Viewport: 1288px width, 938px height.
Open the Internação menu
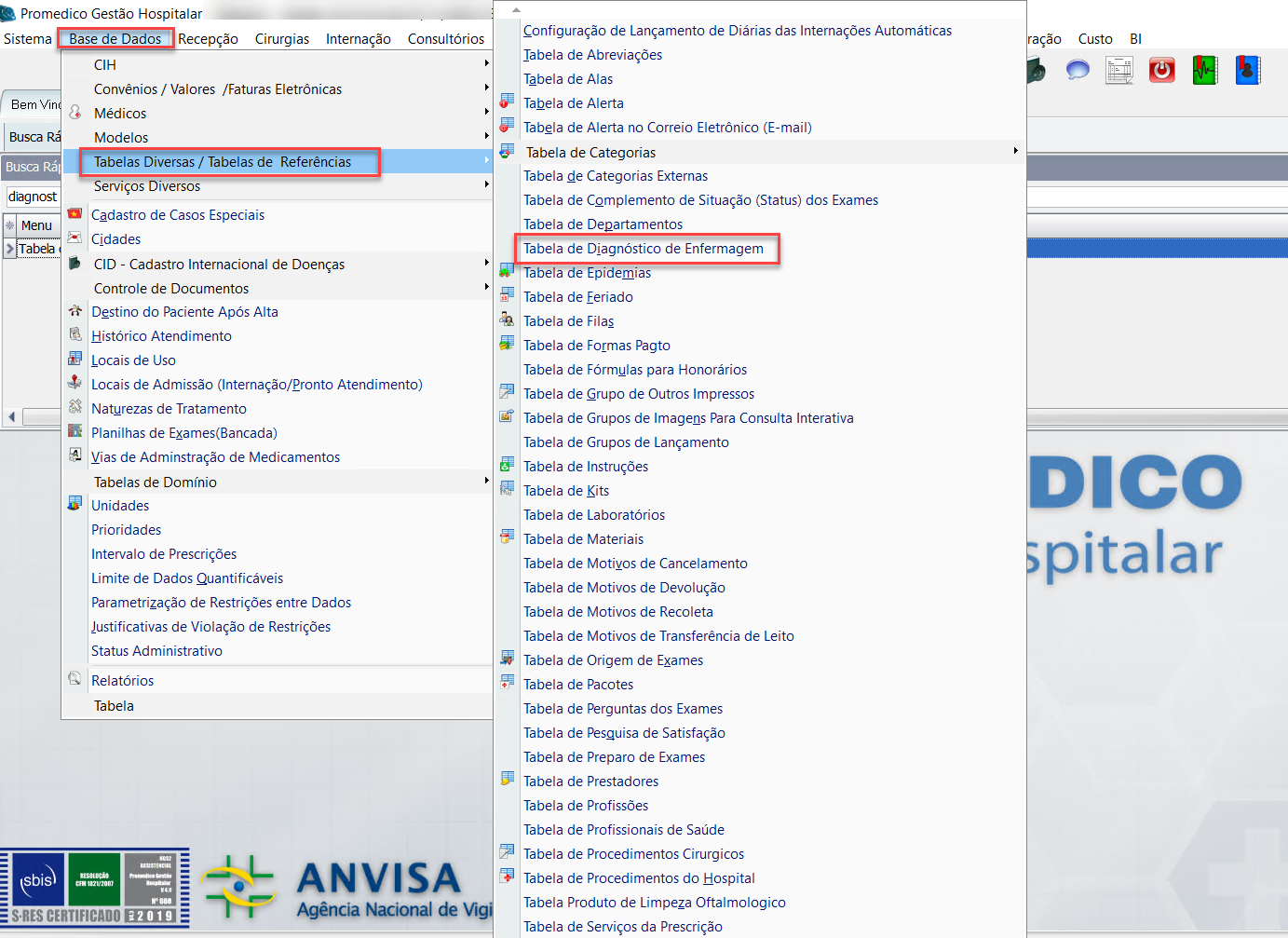point(359,39)
